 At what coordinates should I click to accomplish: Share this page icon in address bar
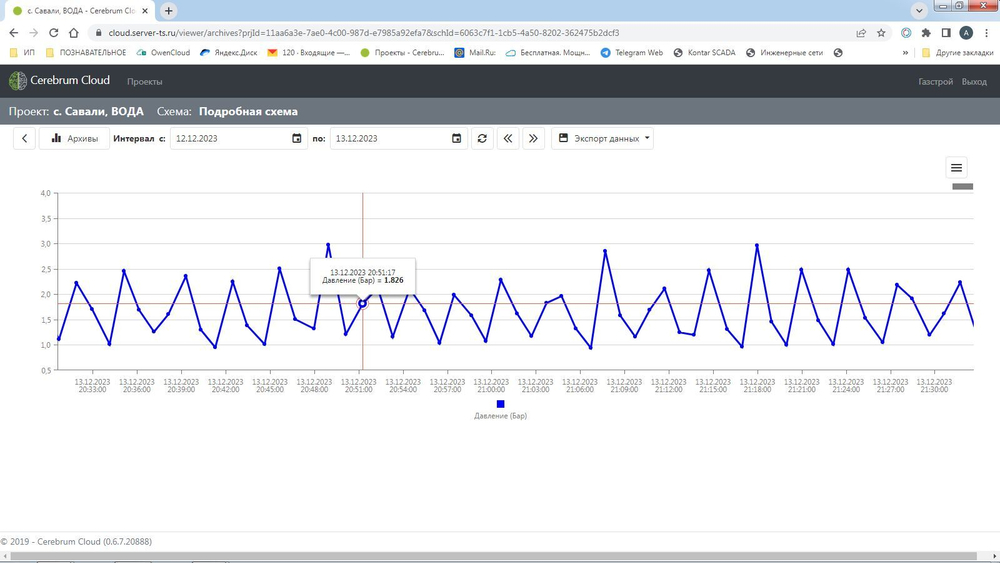click(861, 33)
